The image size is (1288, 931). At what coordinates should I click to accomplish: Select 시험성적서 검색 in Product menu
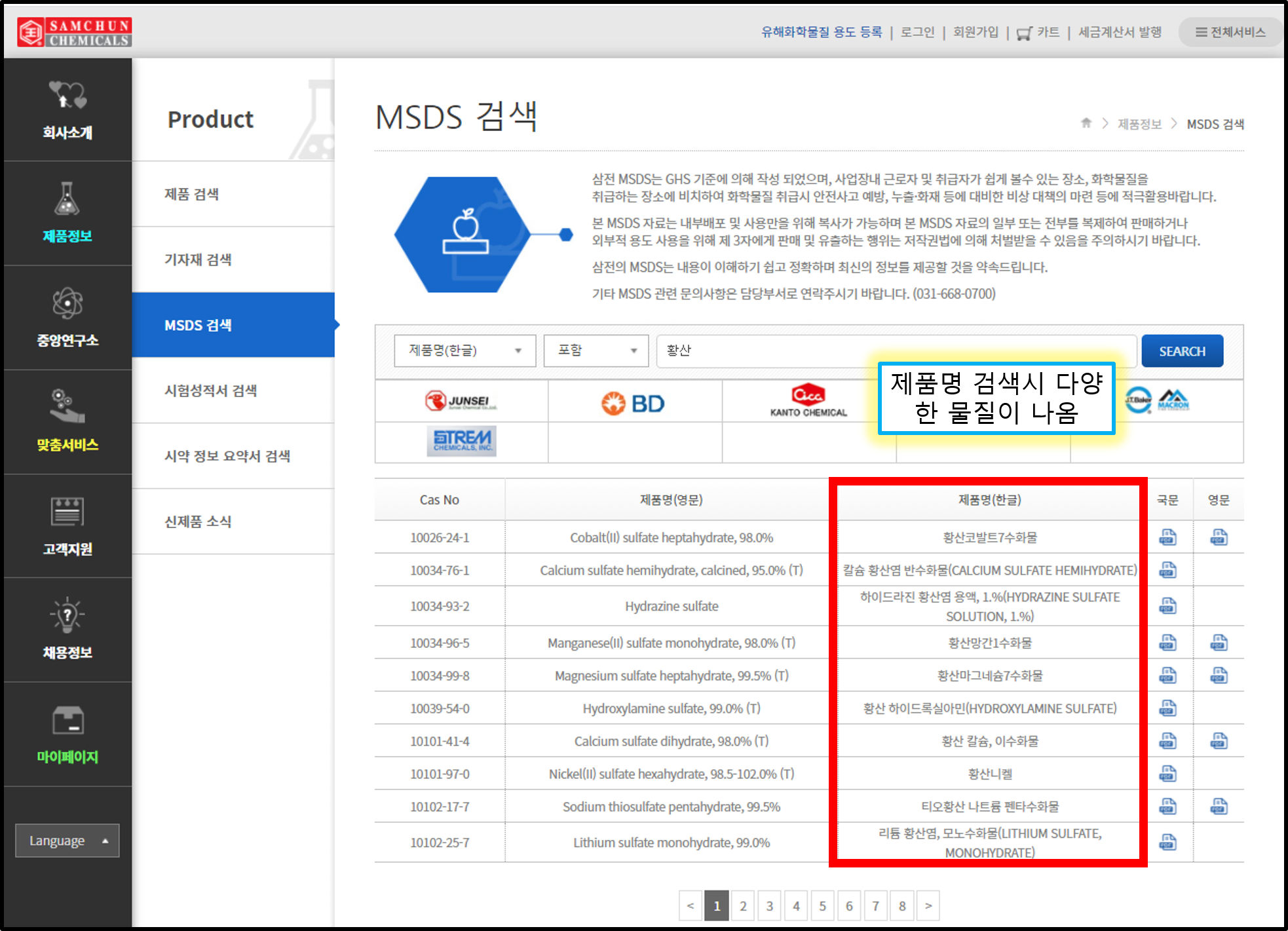coord(210,390)
